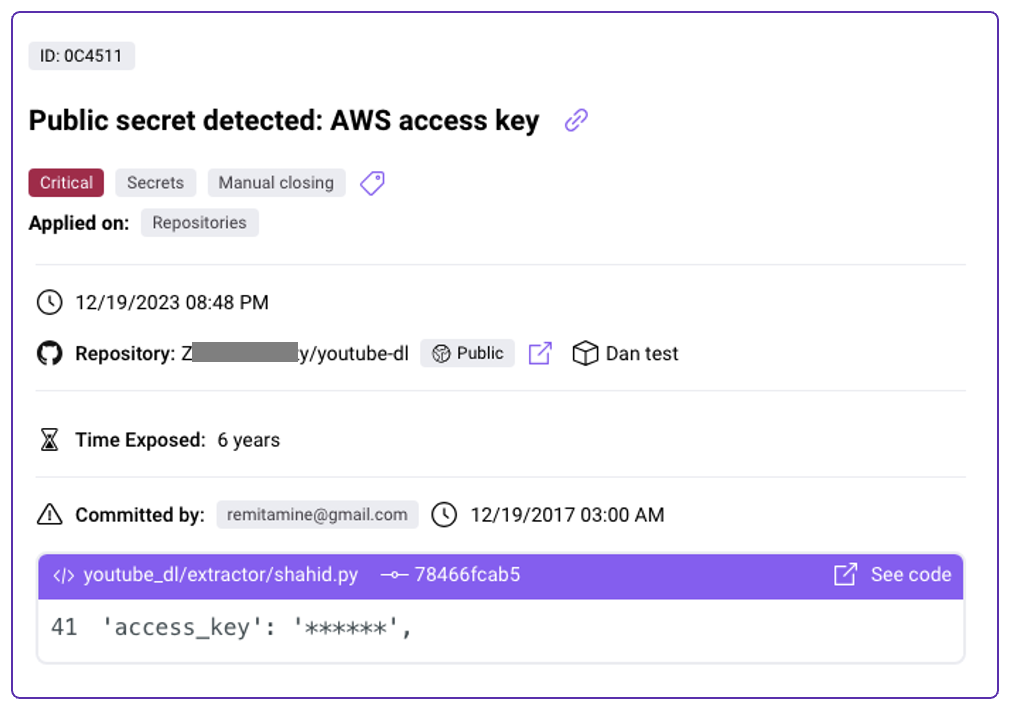Open repository in new tab icon
The height and width of the screenshot is (710, 1012).
(x=540, y=353)
